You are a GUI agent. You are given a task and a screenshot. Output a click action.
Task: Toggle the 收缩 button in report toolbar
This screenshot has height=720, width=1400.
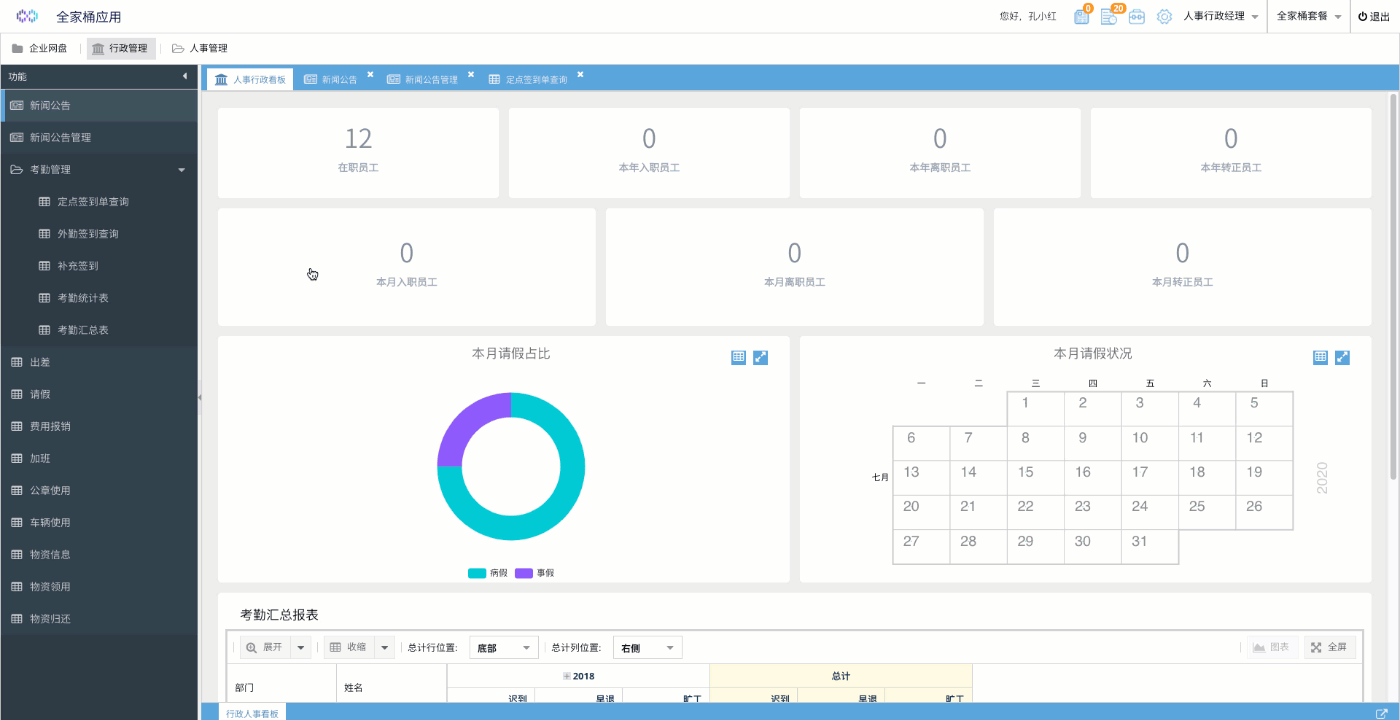click(352, 646)
